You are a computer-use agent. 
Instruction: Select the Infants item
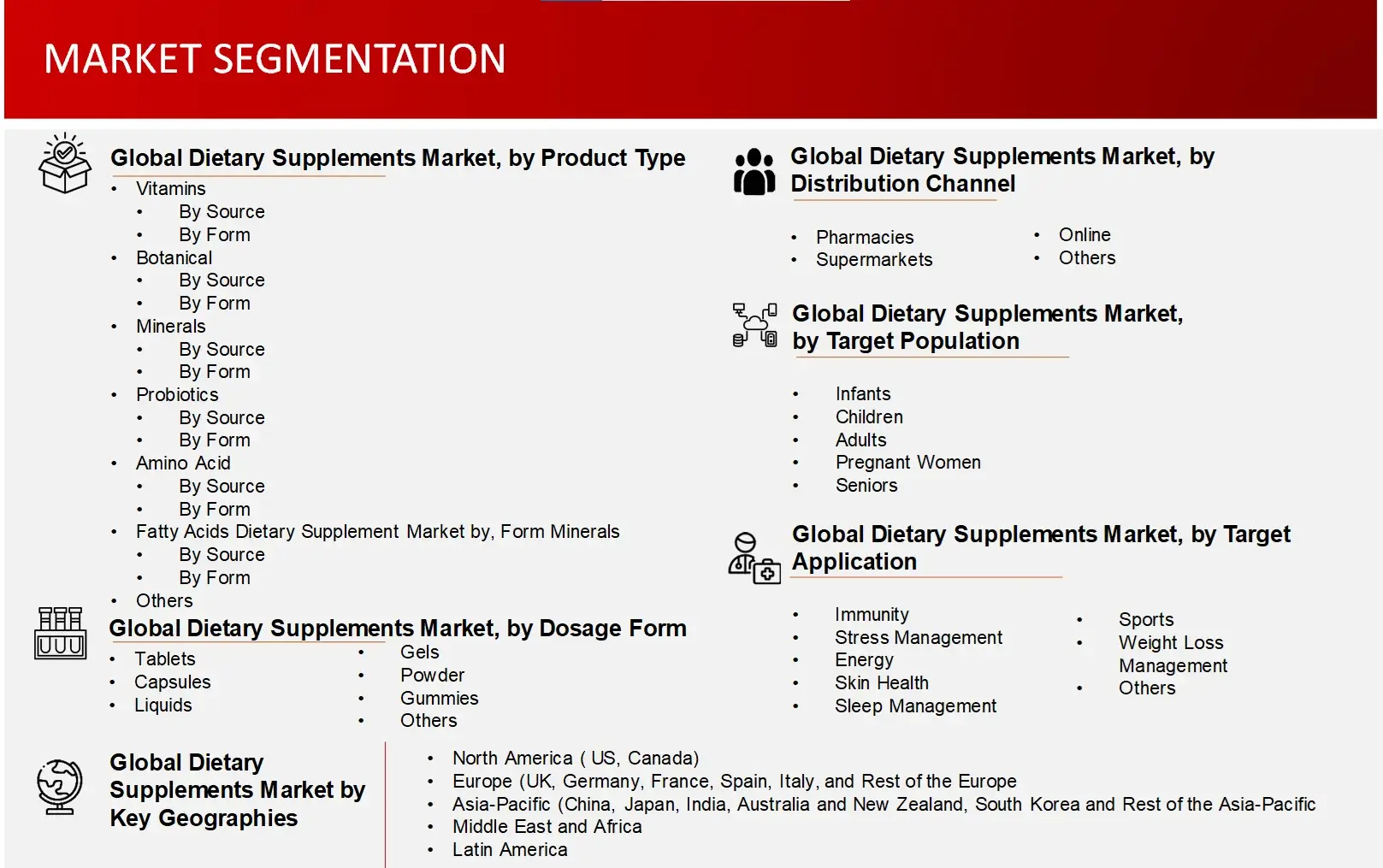point(864,394)
